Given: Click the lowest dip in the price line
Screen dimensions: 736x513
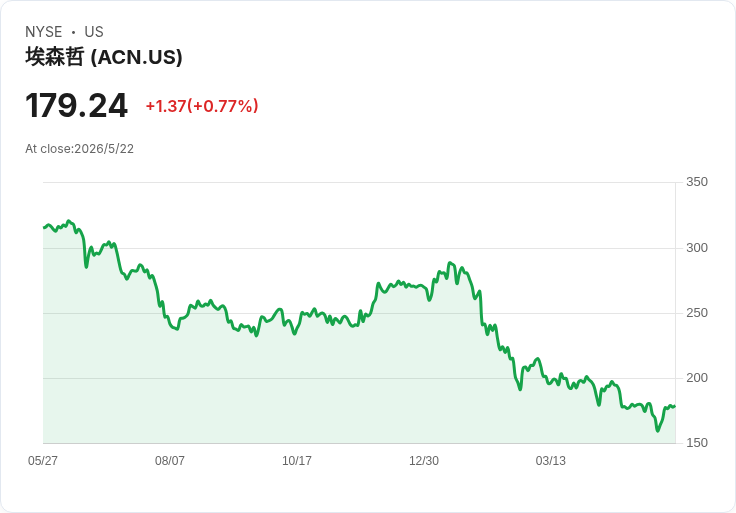Looking at the screenshot, I should click(658, 430).
